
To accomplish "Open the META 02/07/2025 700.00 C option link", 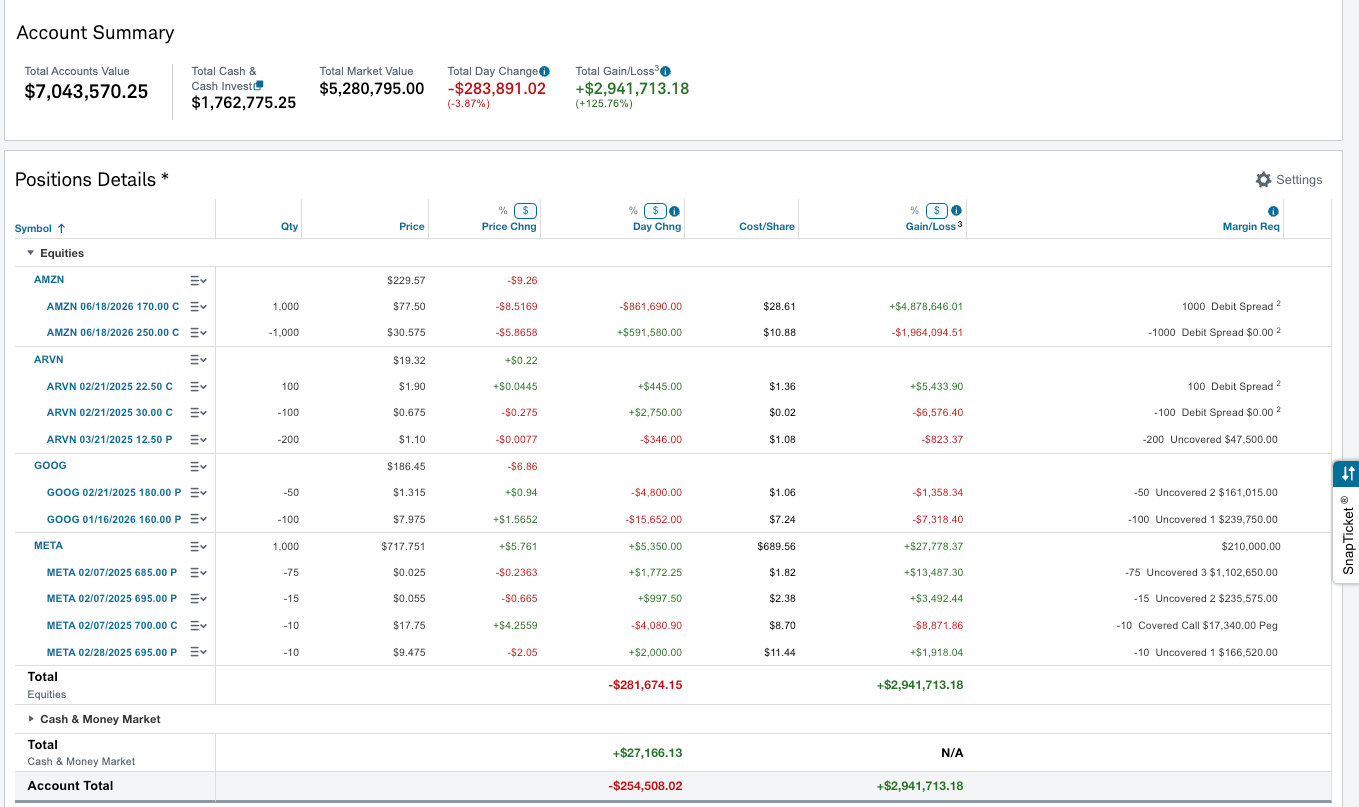I will (x=112, y=626).
